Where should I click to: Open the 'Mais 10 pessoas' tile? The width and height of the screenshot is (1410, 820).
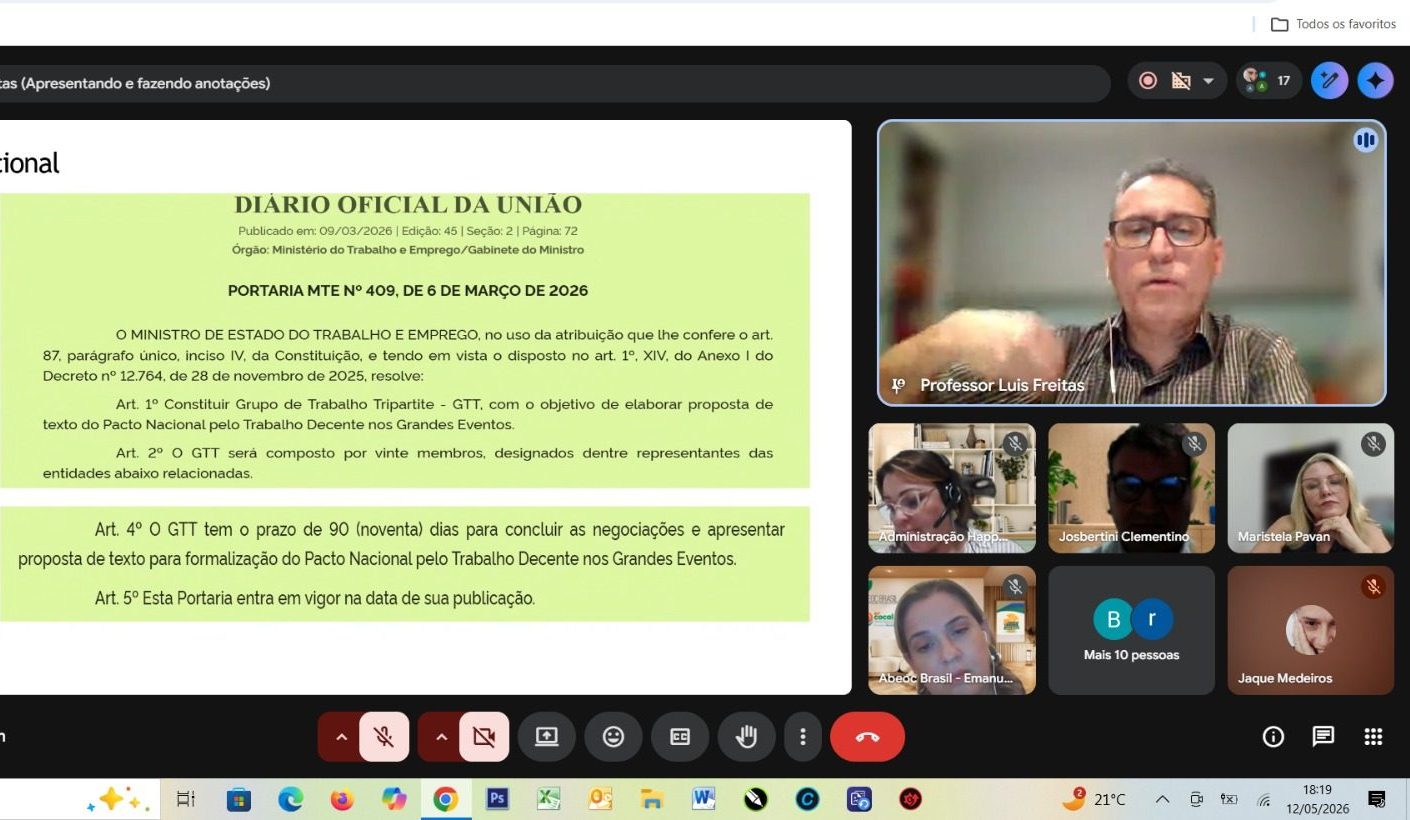(1131, 630)
